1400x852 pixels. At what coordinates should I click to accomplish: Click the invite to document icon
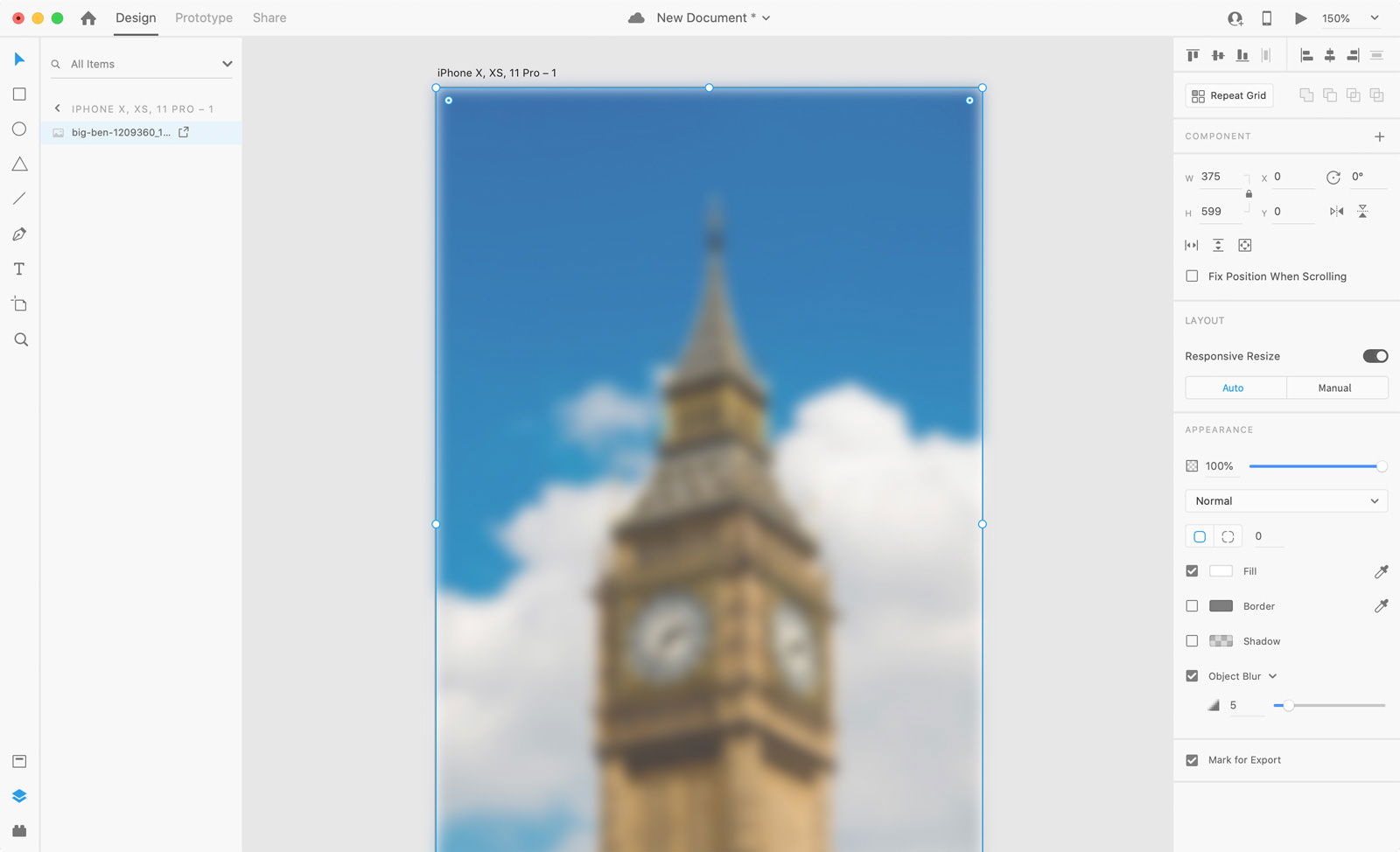pyautogui.click(x=1235, y=18)
